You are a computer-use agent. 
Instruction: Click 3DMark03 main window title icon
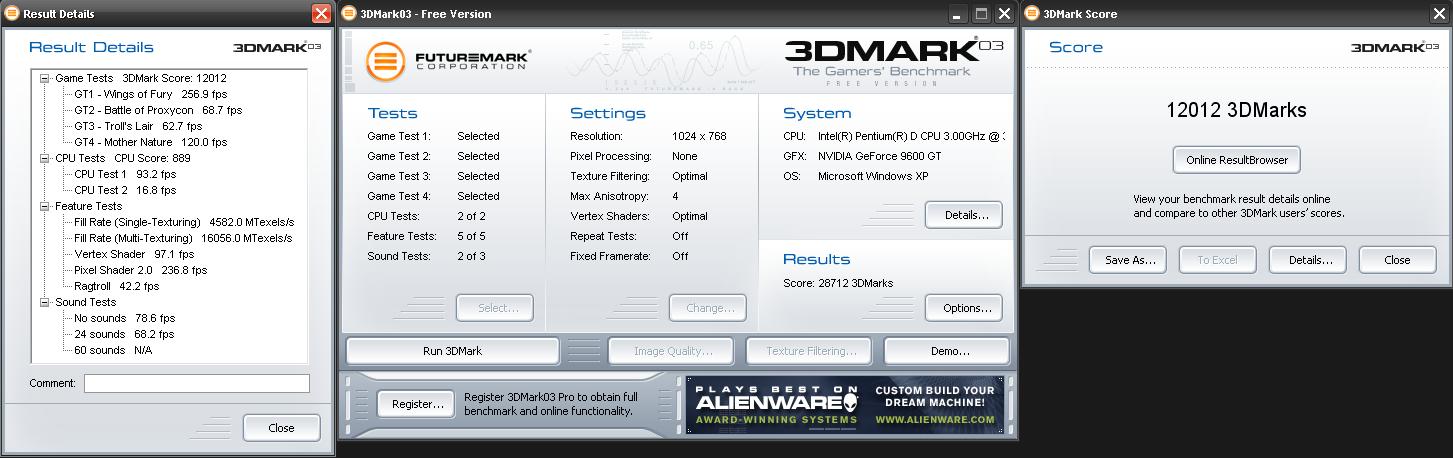click(349, 14)
